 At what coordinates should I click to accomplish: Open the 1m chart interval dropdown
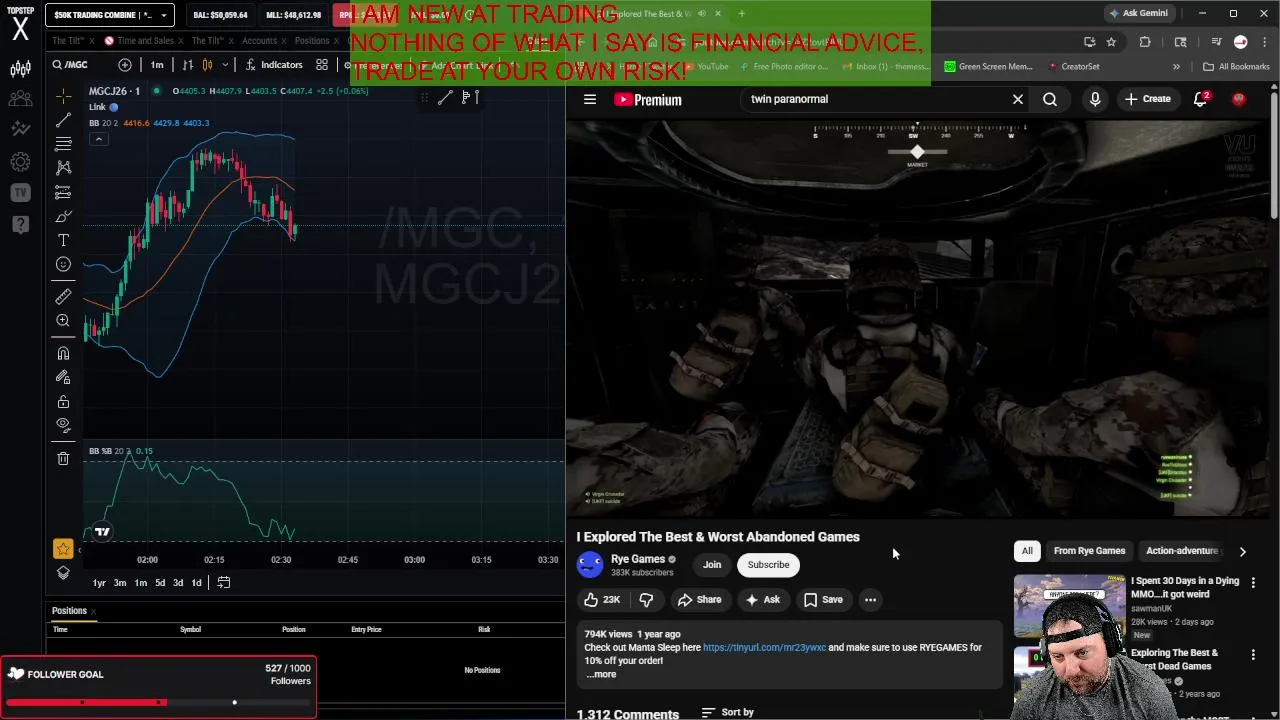(x=157, y=65)
